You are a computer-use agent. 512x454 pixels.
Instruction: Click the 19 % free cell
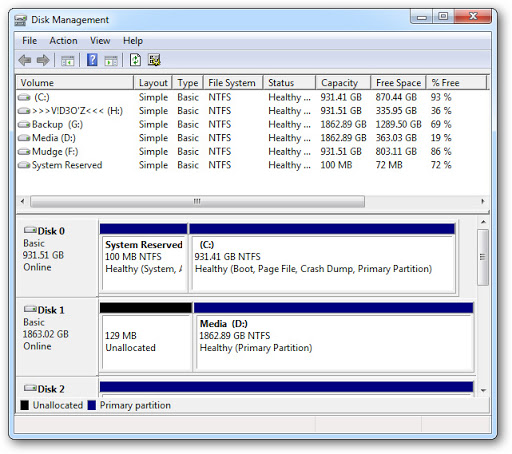(x=441, y=138)
